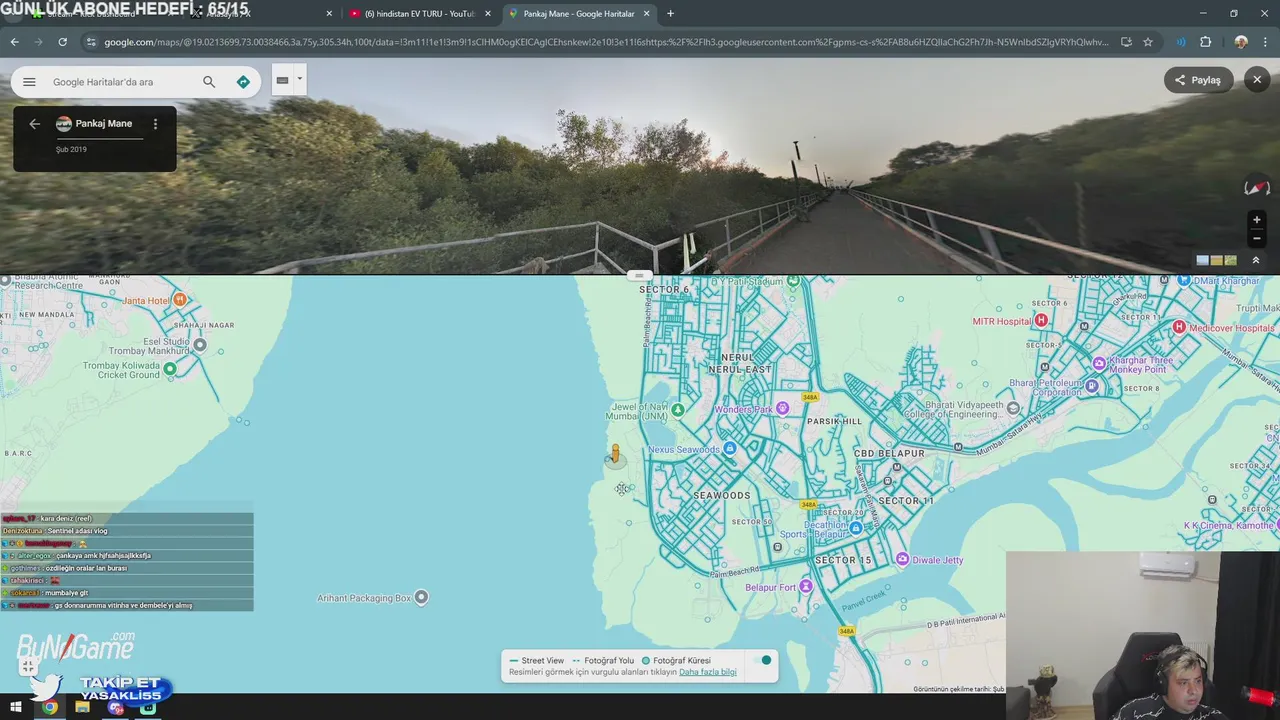Click the minimize-overlay icon below ByNoGame logo
The width and height of the screenshot is (1280, 720).
(27, 666)
